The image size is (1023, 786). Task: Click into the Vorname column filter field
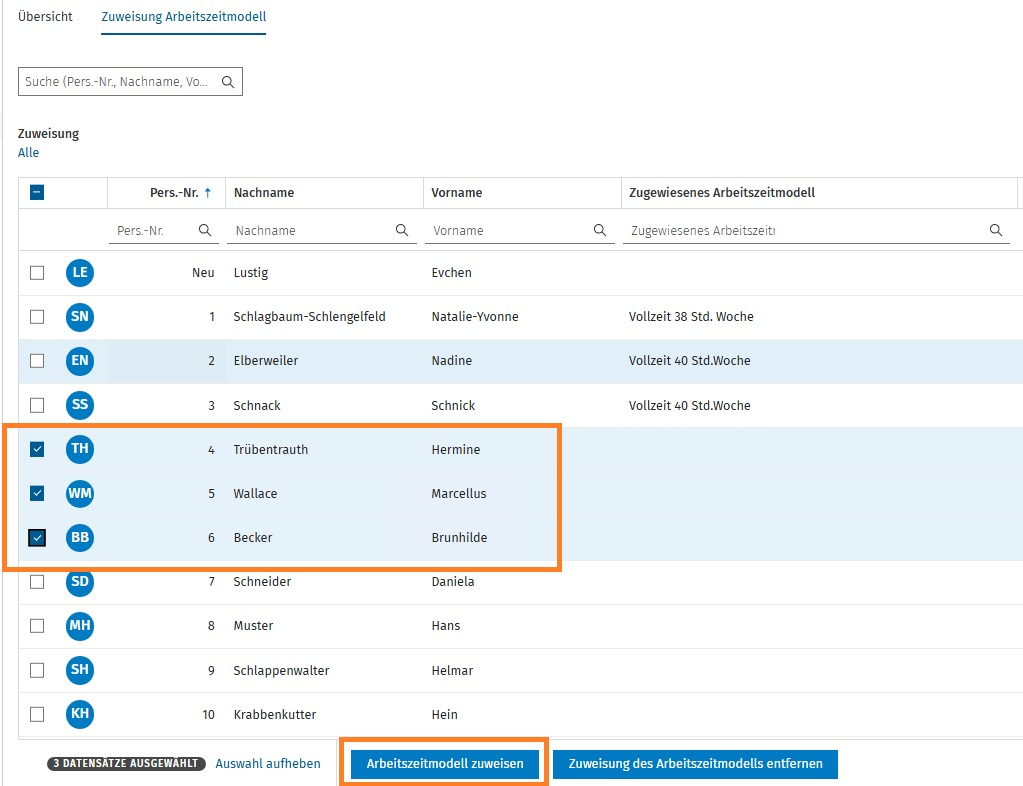519,230
